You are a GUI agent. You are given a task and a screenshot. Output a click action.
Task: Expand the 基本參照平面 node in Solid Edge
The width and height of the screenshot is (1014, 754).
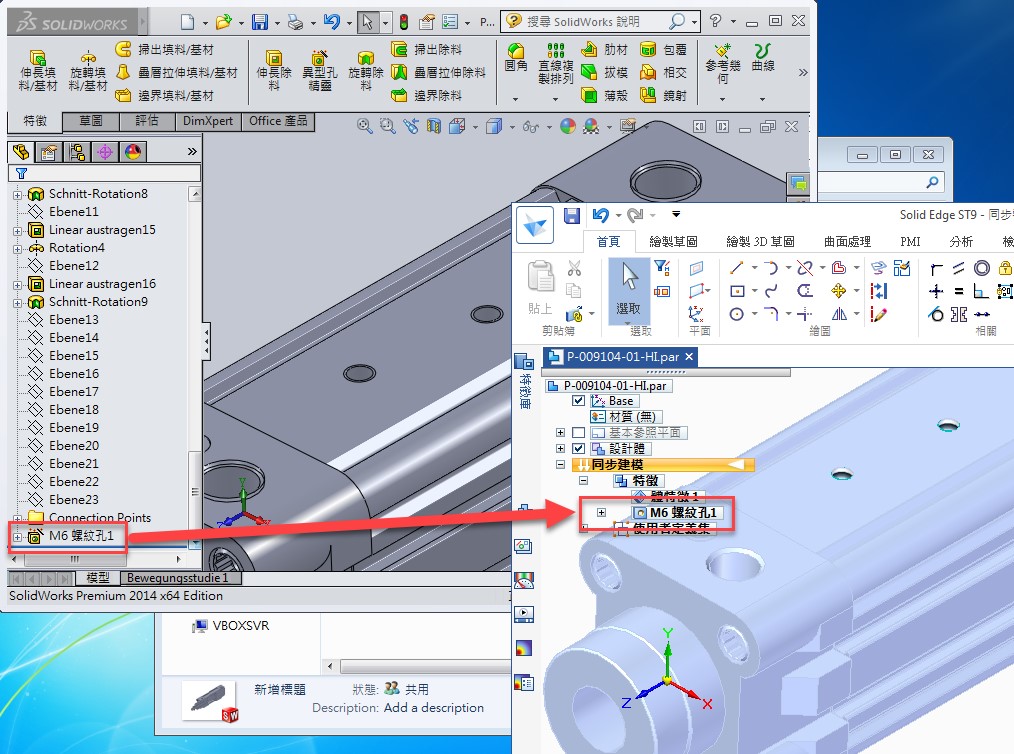561,433
